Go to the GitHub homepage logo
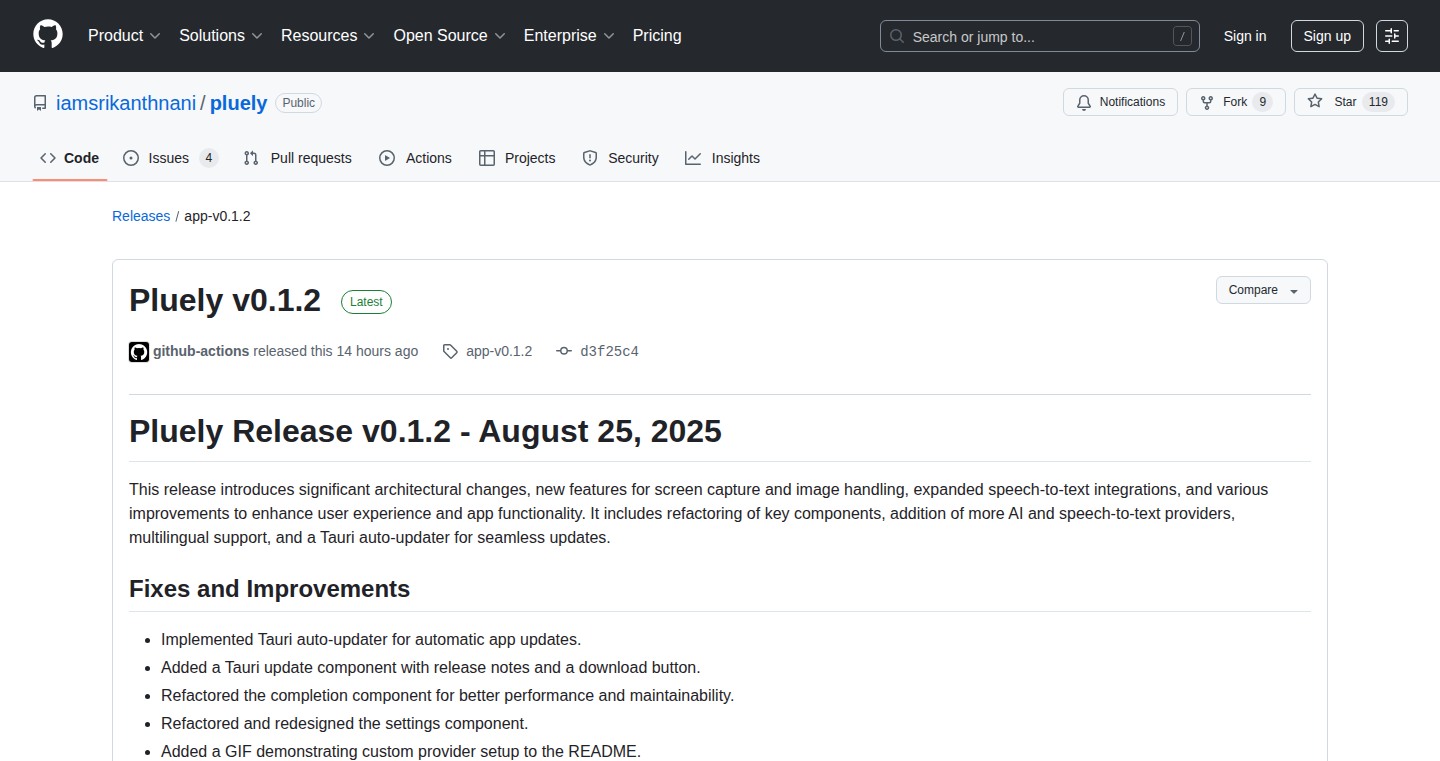Viewport: 1440px width, 761px height. [x=48, y=35]
